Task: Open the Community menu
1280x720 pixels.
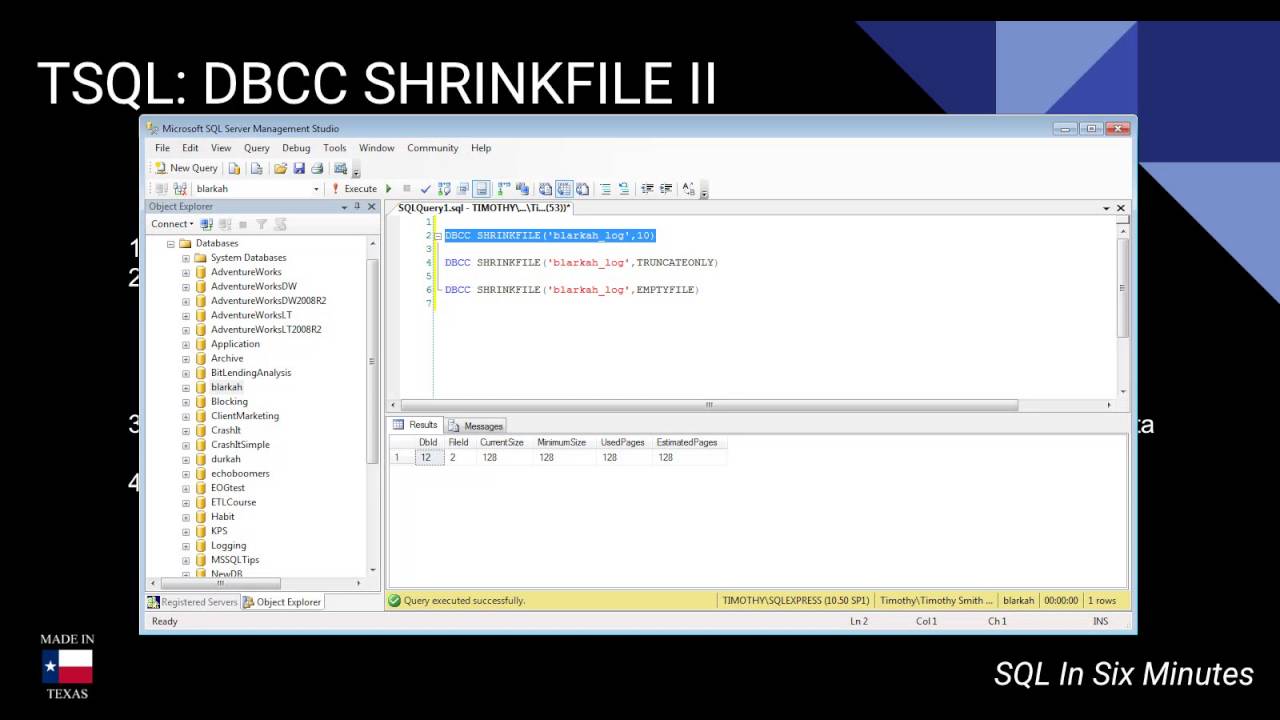Action: (x=432, y=148)
